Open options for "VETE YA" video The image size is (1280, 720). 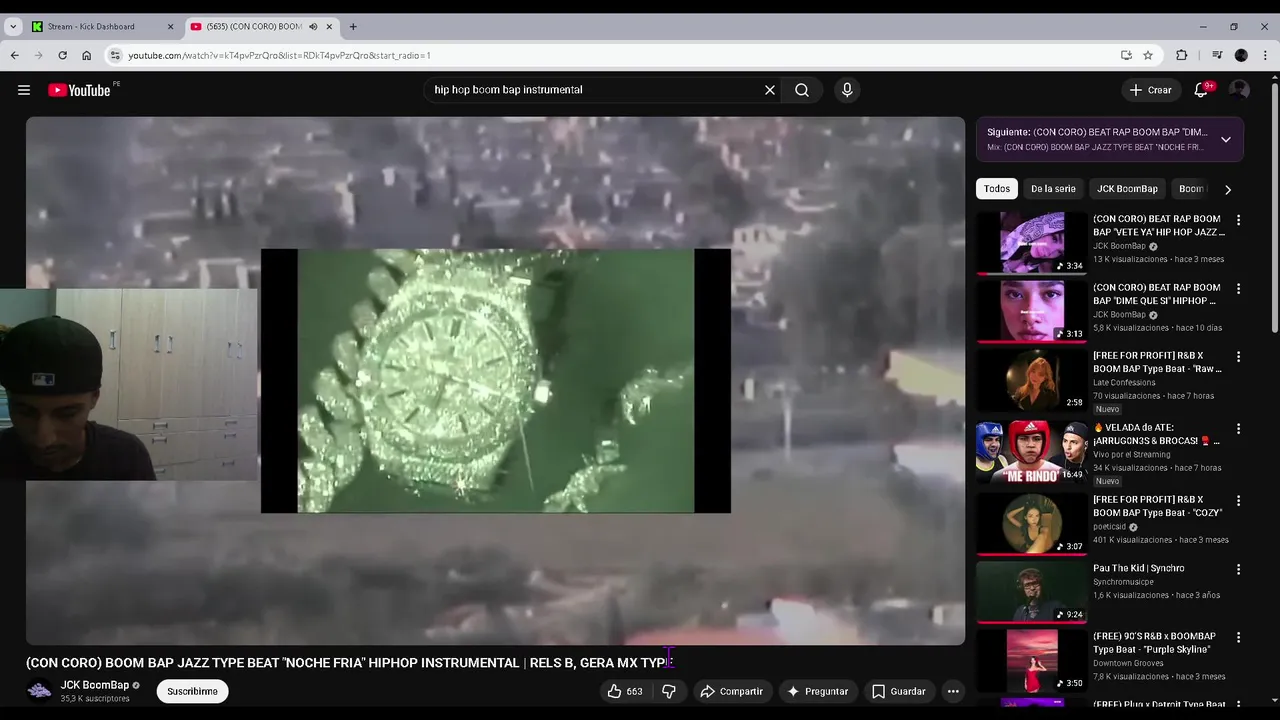(x=1238, y=220)
